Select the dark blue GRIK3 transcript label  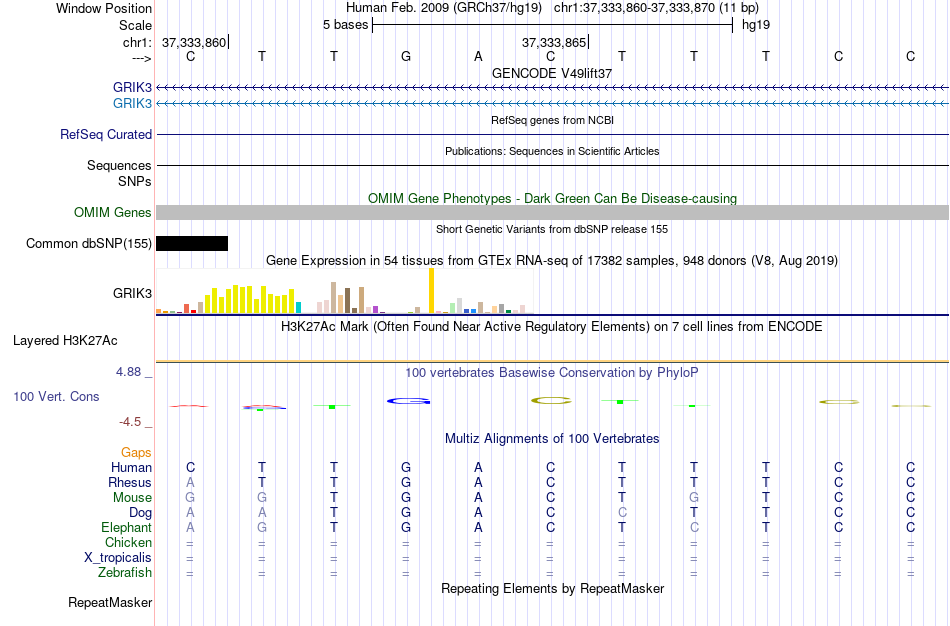132,88
